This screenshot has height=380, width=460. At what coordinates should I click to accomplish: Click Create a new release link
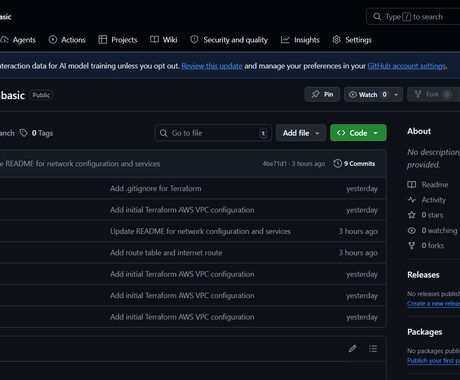(x=433, y=304)
